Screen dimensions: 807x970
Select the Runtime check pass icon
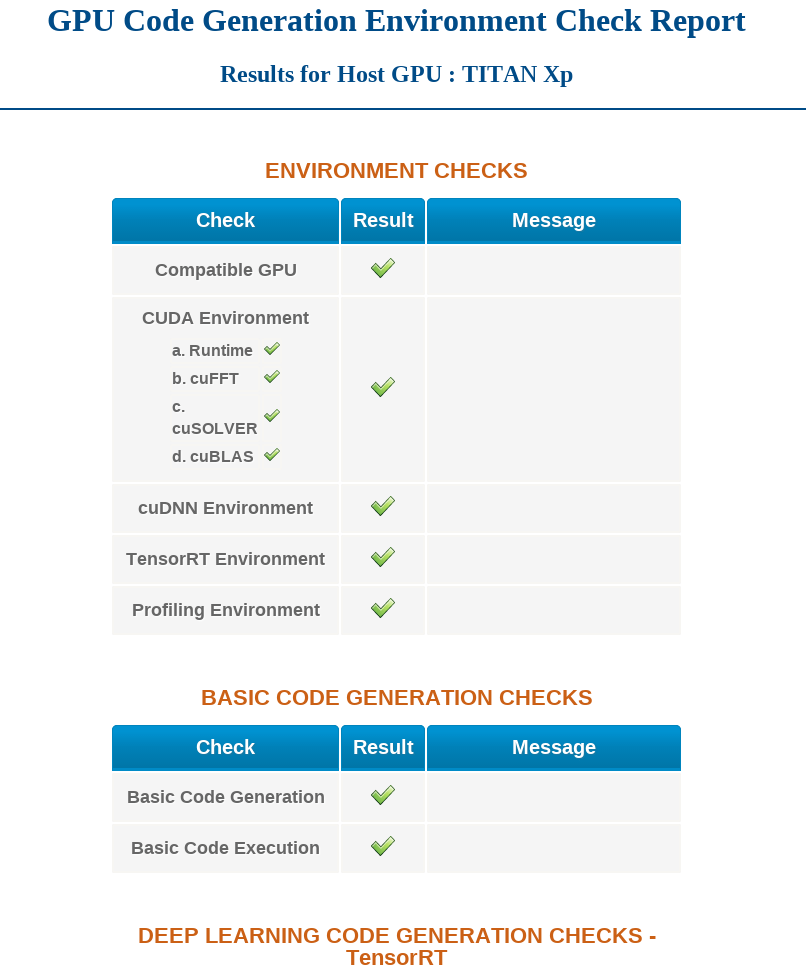[x=271, y=348]
